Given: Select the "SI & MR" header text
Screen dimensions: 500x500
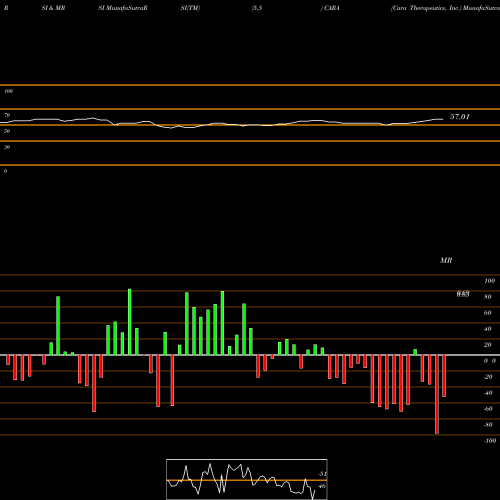Looking at the screenshot, I should click(53, 8).
